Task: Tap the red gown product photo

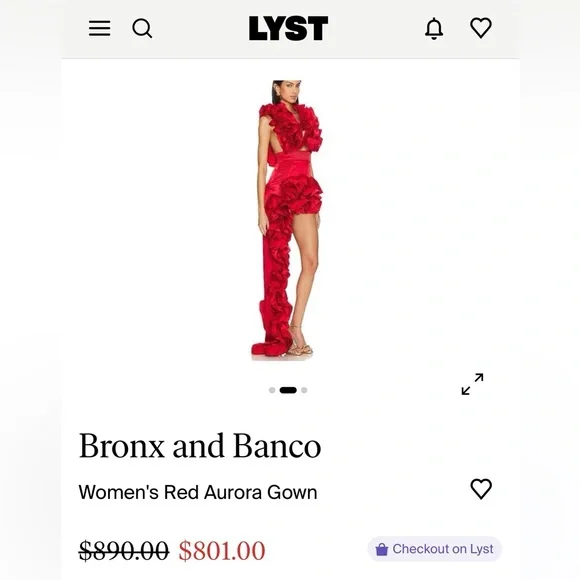Action: point(287,220)
